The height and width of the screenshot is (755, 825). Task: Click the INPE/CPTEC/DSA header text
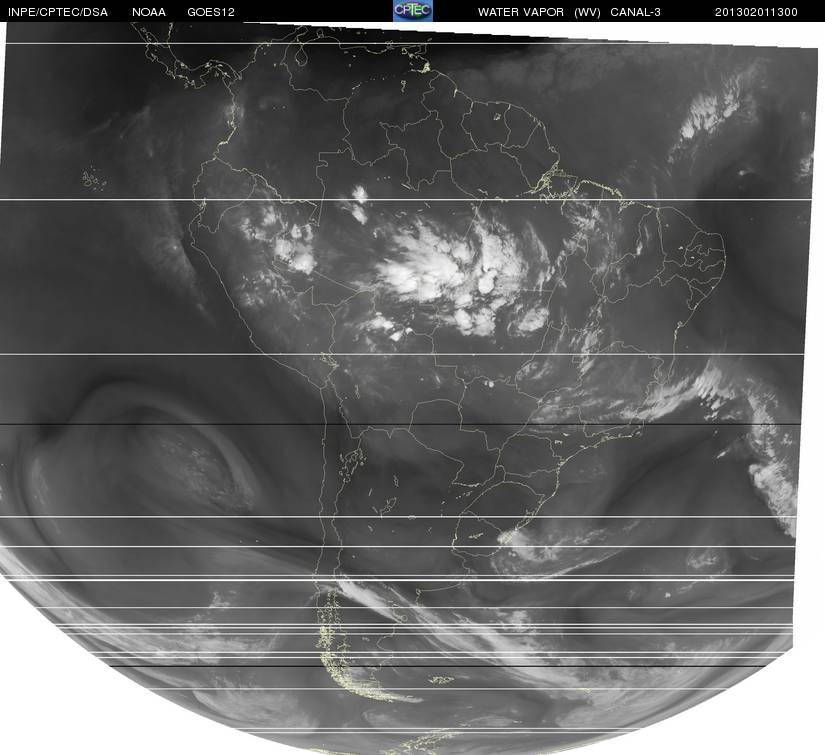(x=58, y=12)
